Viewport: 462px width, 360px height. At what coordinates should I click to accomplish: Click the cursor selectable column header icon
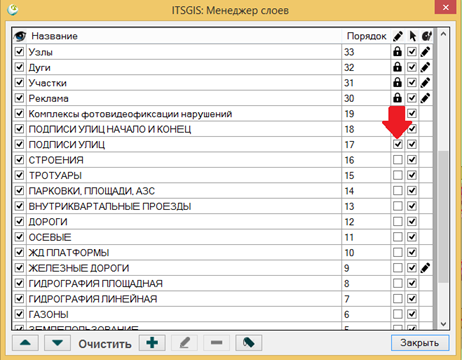[412, 36]
